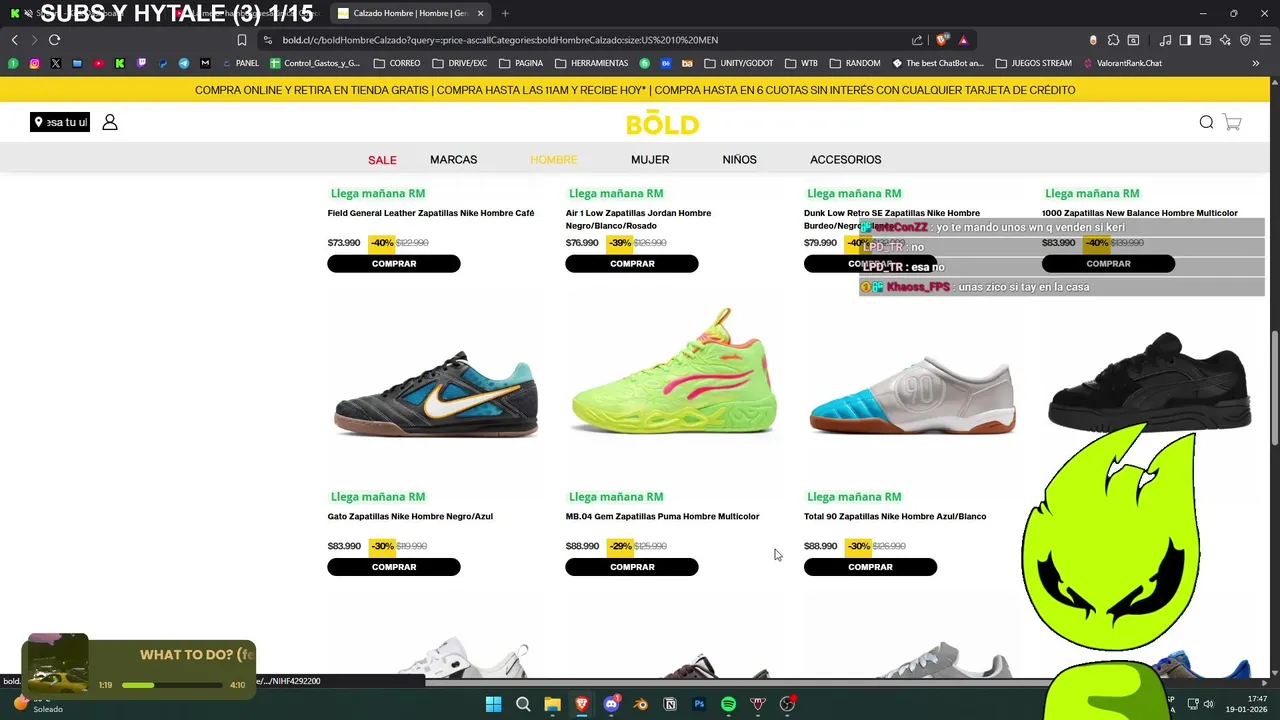Open The best ChatBot bookmark
The image size is (1280, 720).
[937, 63]
